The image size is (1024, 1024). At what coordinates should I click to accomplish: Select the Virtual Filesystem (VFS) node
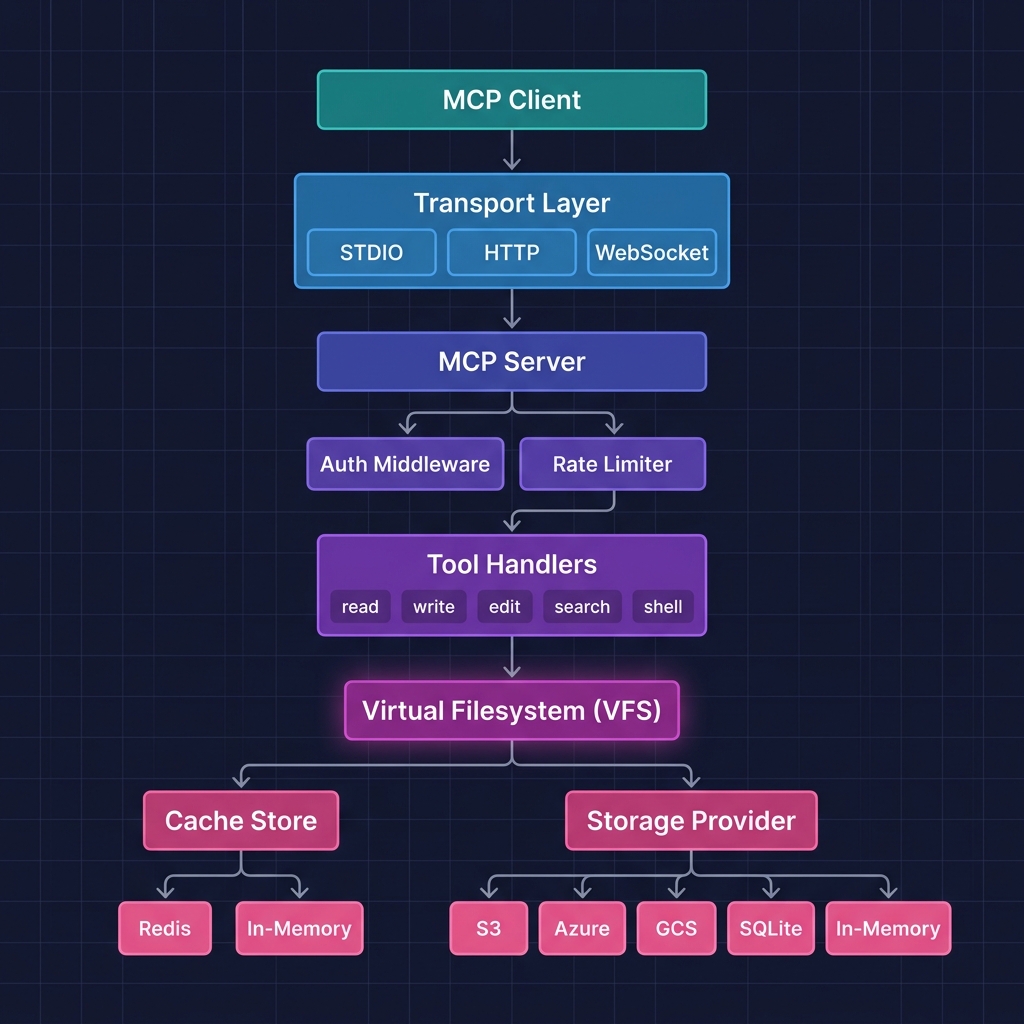click(511, 711)
